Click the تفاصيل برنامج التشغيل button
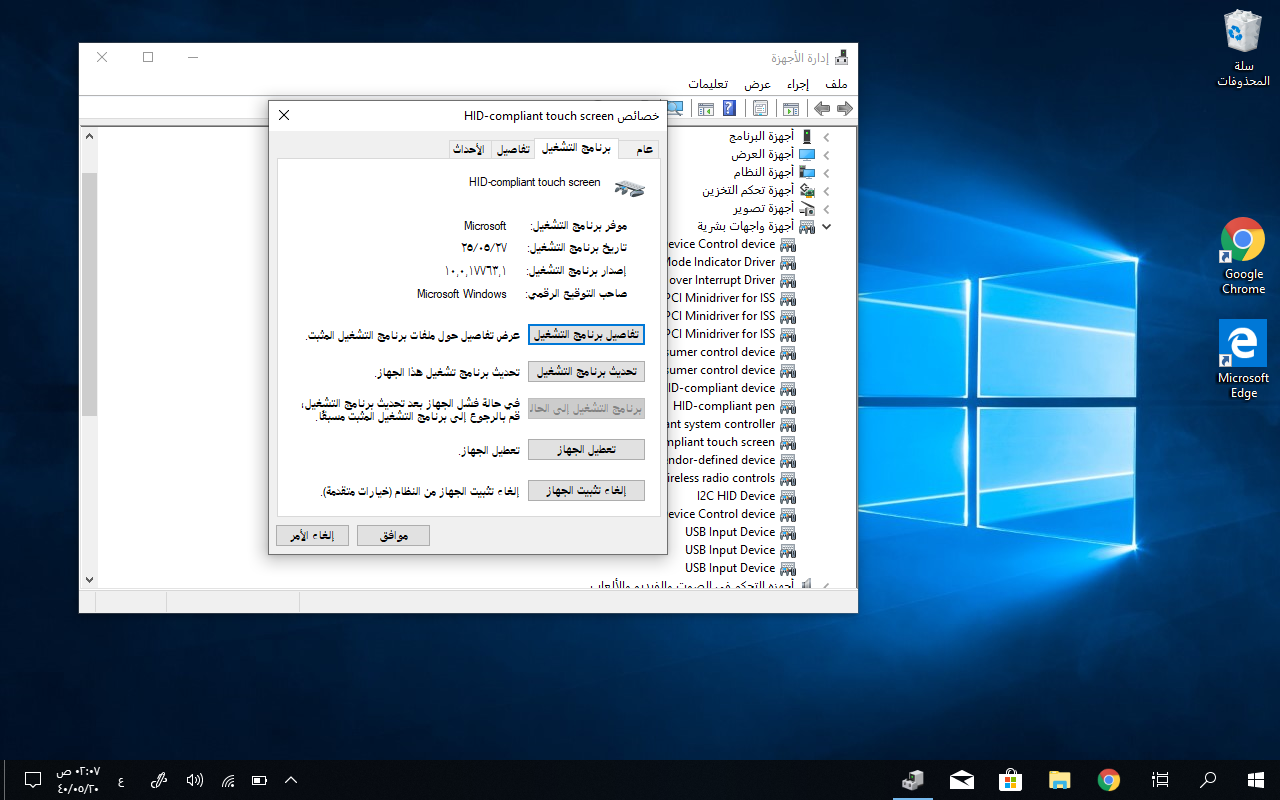The height and width of the screenshot is (800, 1280). tap(586, 334)
